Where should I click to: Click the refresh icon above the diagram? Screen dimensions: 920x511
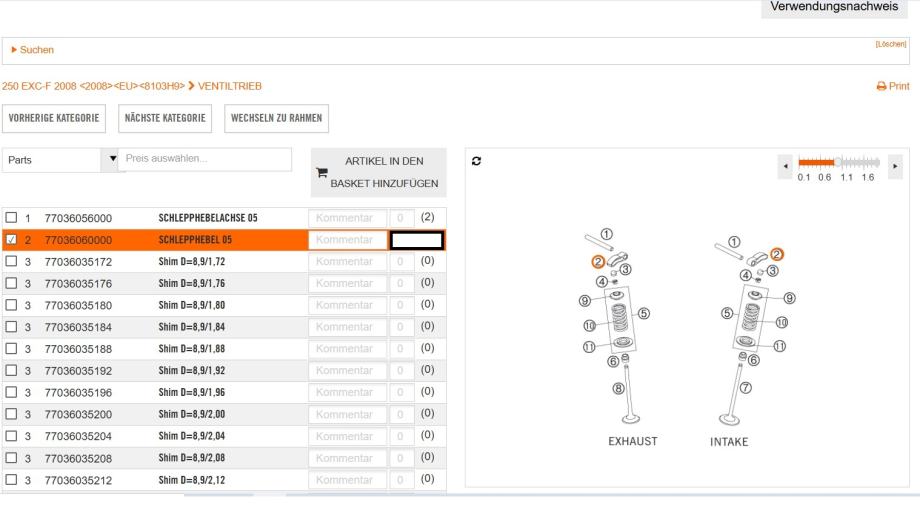point(478,161)
